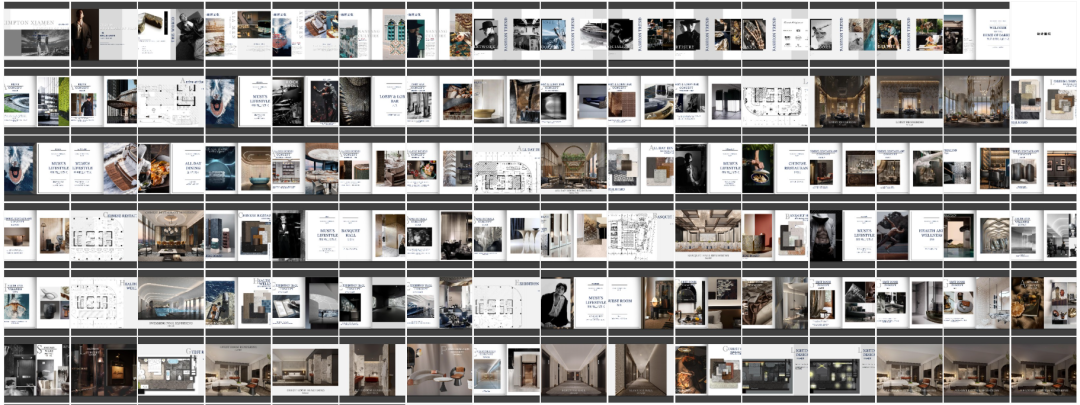Select the dark lobby rendering with central chandelier
The height and width of the screenshot is (405, 1080).
[x=842, y=100]
